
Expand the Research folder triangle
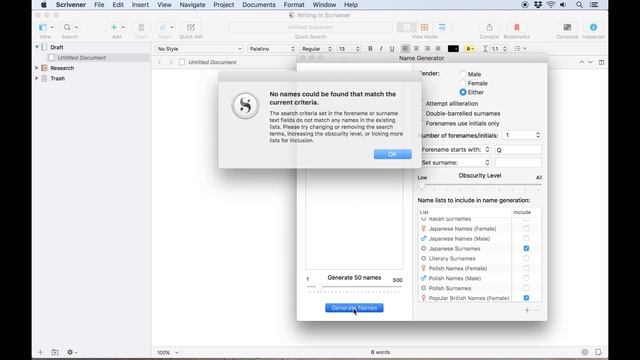click(x=37, y=68)
